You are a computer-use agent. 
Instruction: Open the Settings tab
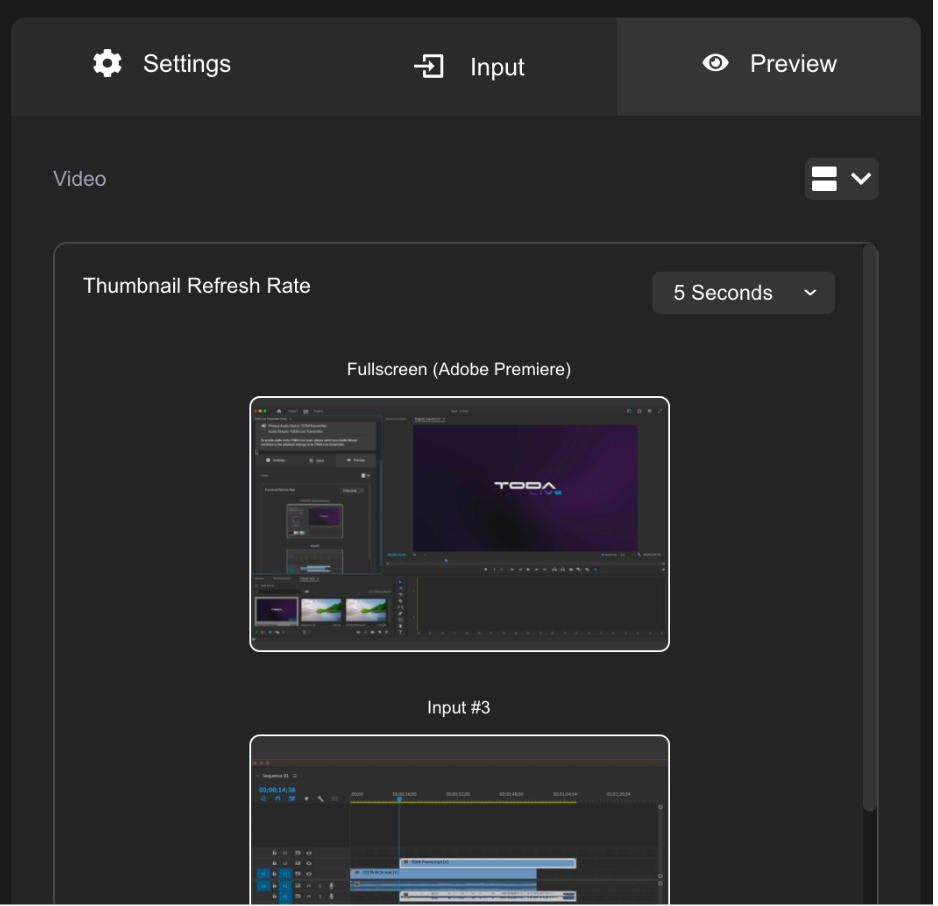click(x=163, y=66)
